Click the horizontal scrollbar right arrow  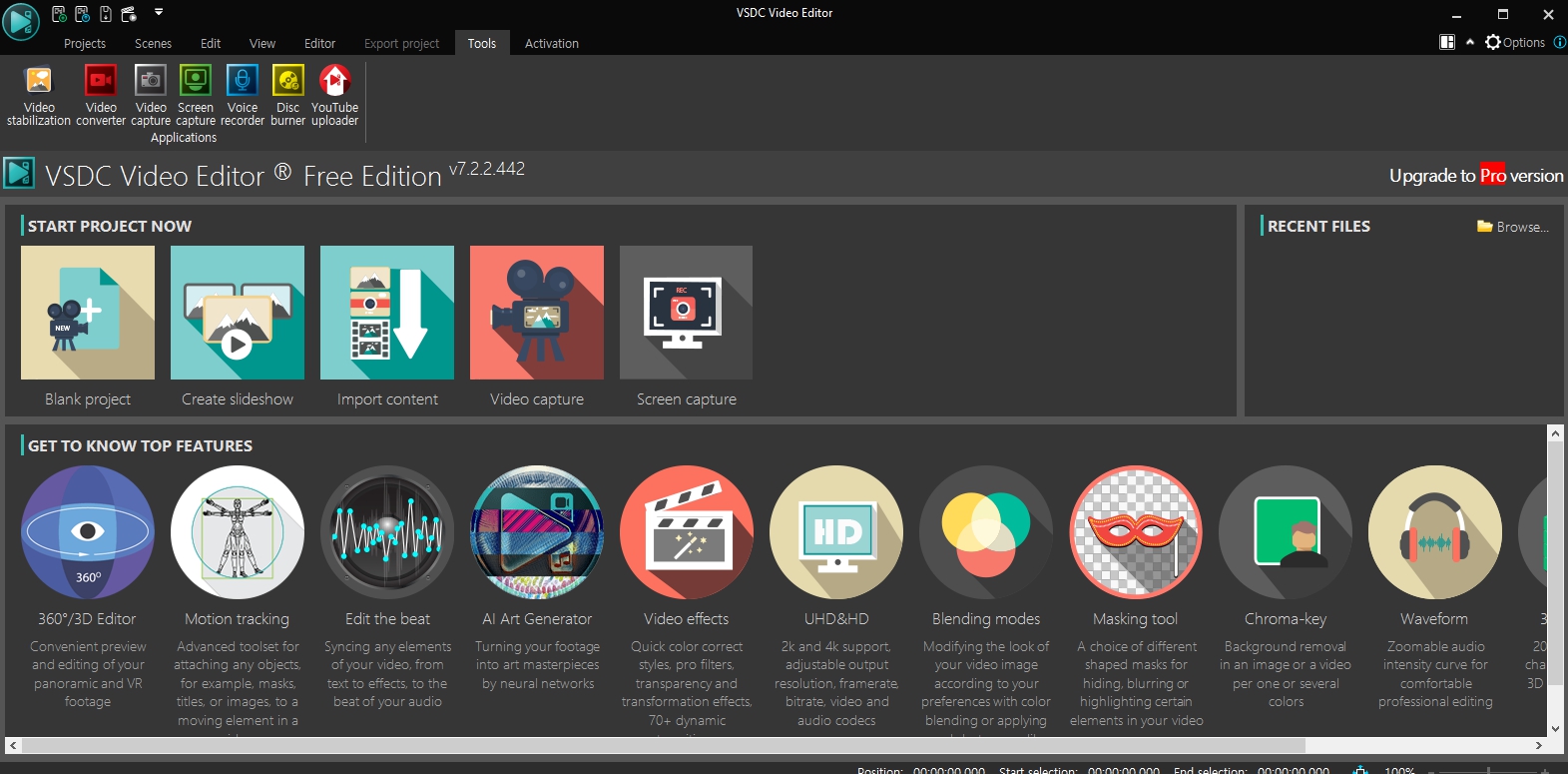pyautogui.click(x=1539, y=746)
